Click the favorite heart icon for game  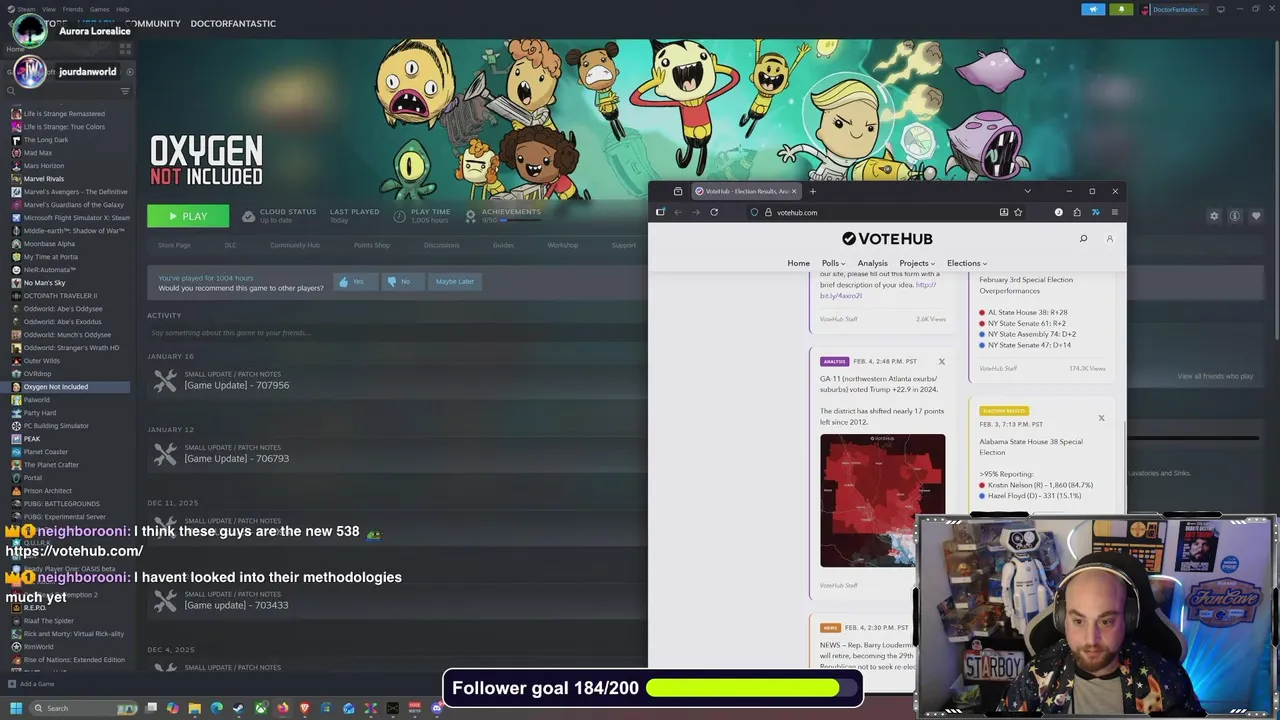tap(1256, 216)
